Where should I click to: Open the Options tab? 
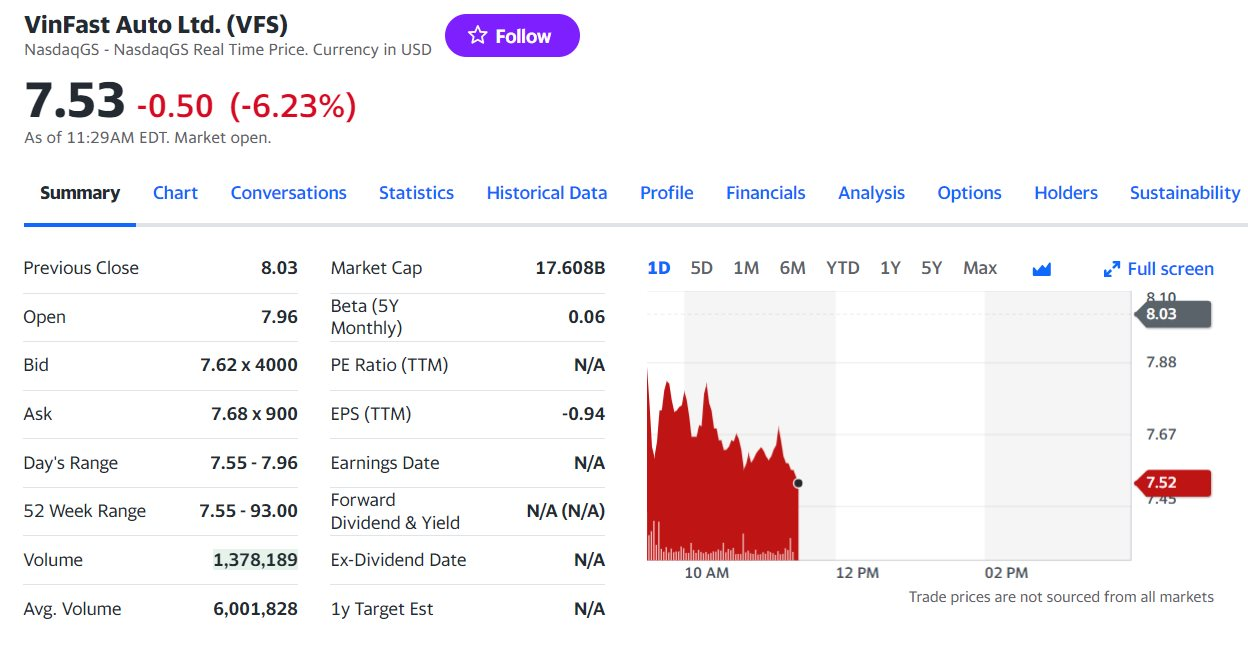tap(969, 193)
